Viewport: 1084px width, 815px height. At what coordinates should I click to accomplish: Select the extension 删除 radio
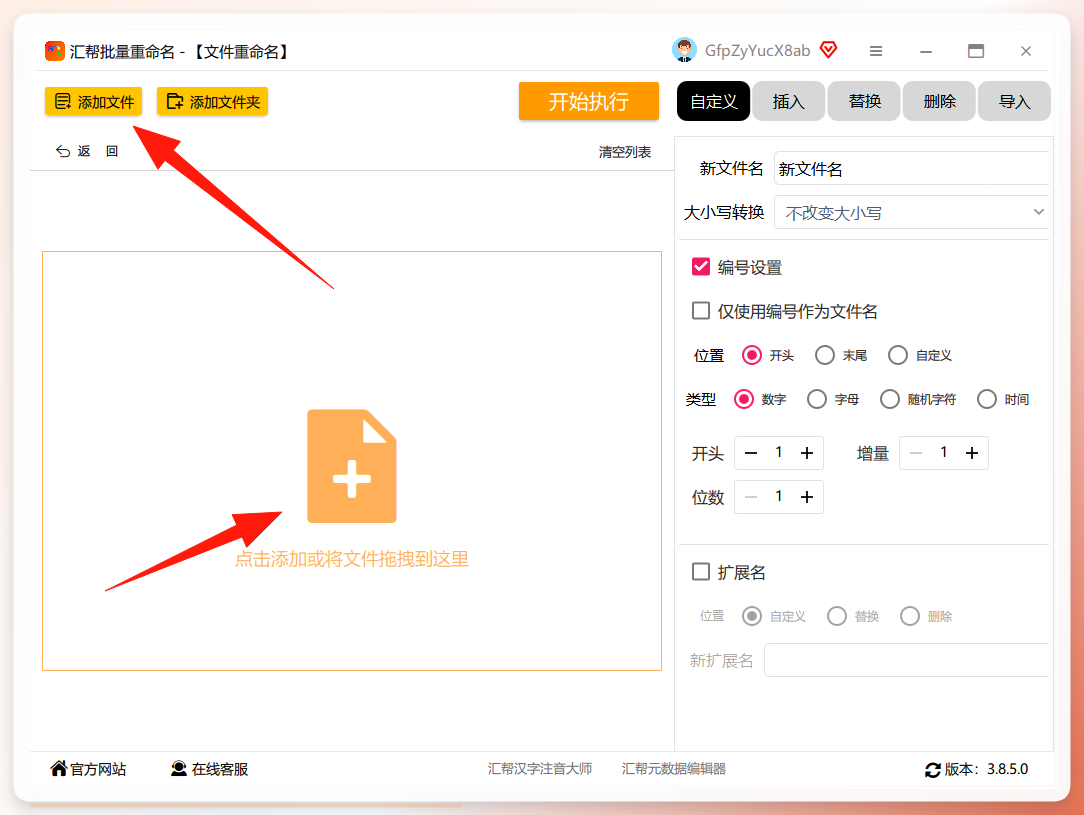click(910, 616)
